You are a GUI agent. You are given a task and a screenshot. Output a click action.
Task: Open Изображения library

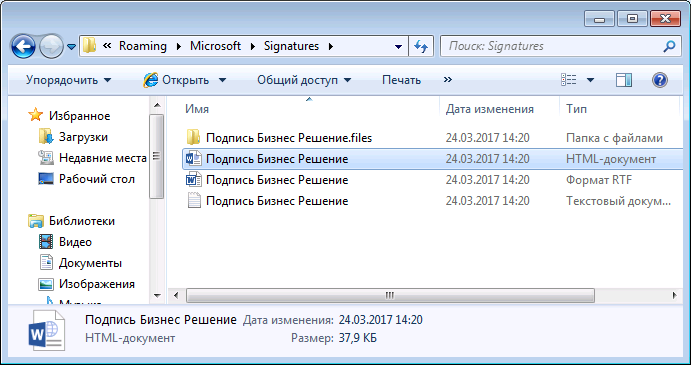(97, 284)
